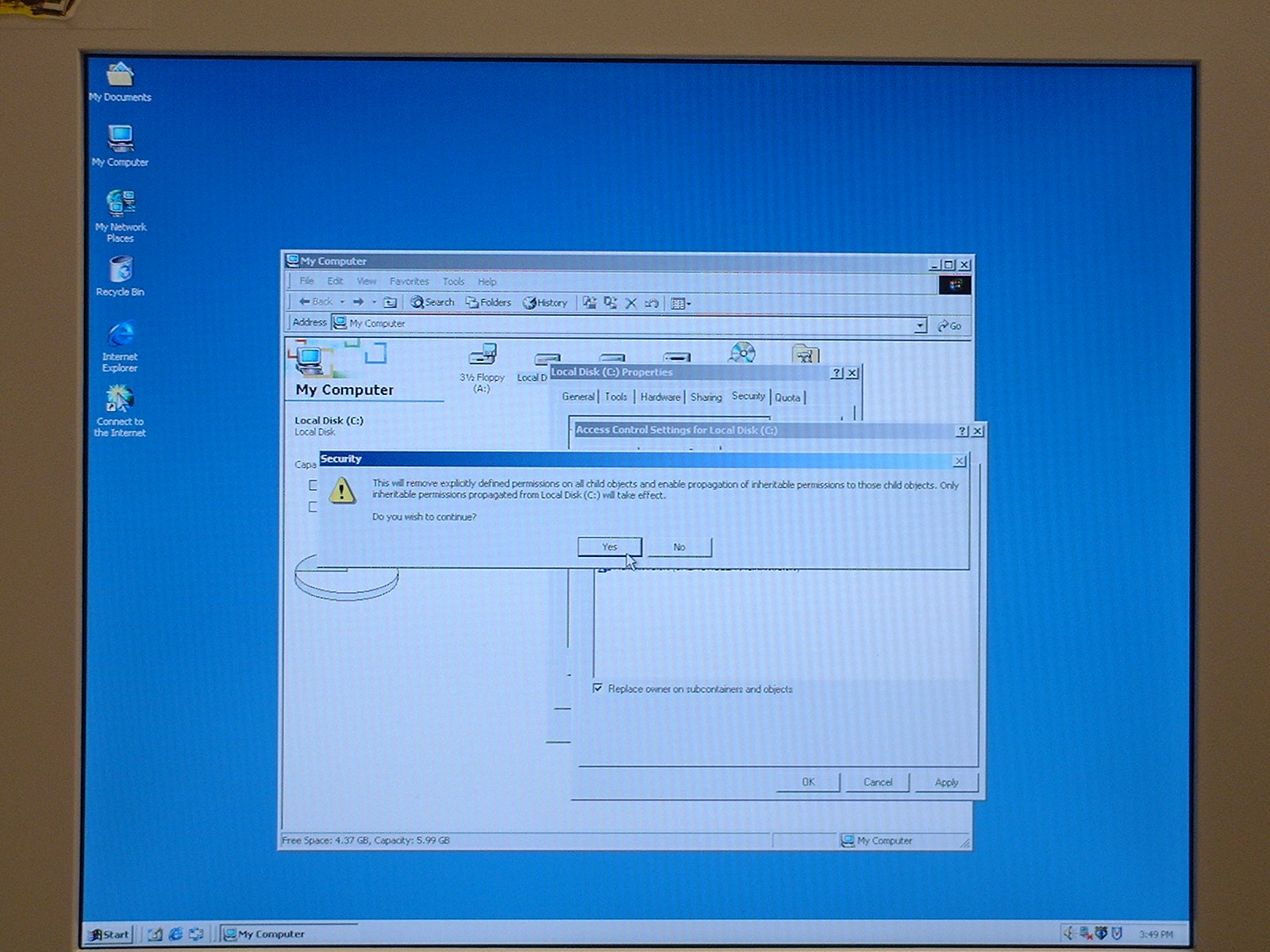Expand the Address bar dropdown arrow
The height and width of the screenshot is (952, 1270).
pyautogui.click(x=920, y=325)
